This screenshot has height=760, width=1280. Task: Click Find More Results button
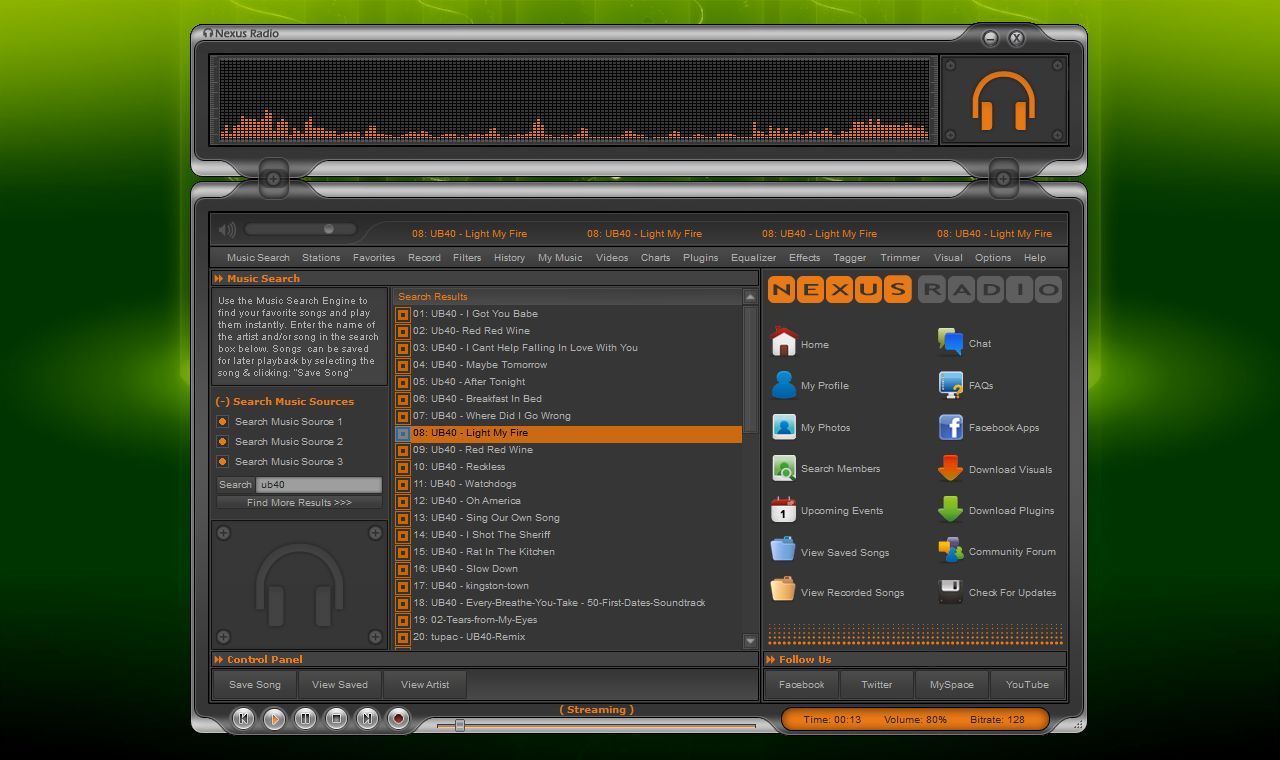pyautogui.click(x=299, y=502)
